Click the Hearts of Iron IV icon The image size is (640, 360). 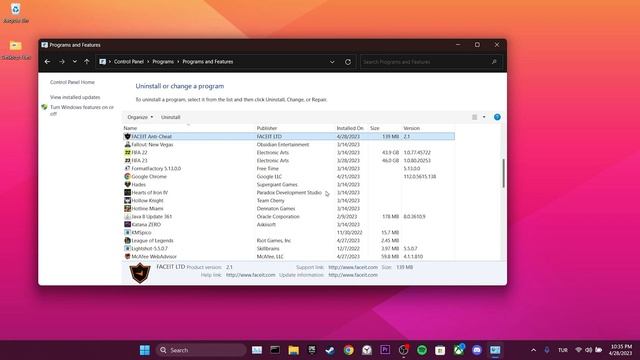click(x=127, y=192)
